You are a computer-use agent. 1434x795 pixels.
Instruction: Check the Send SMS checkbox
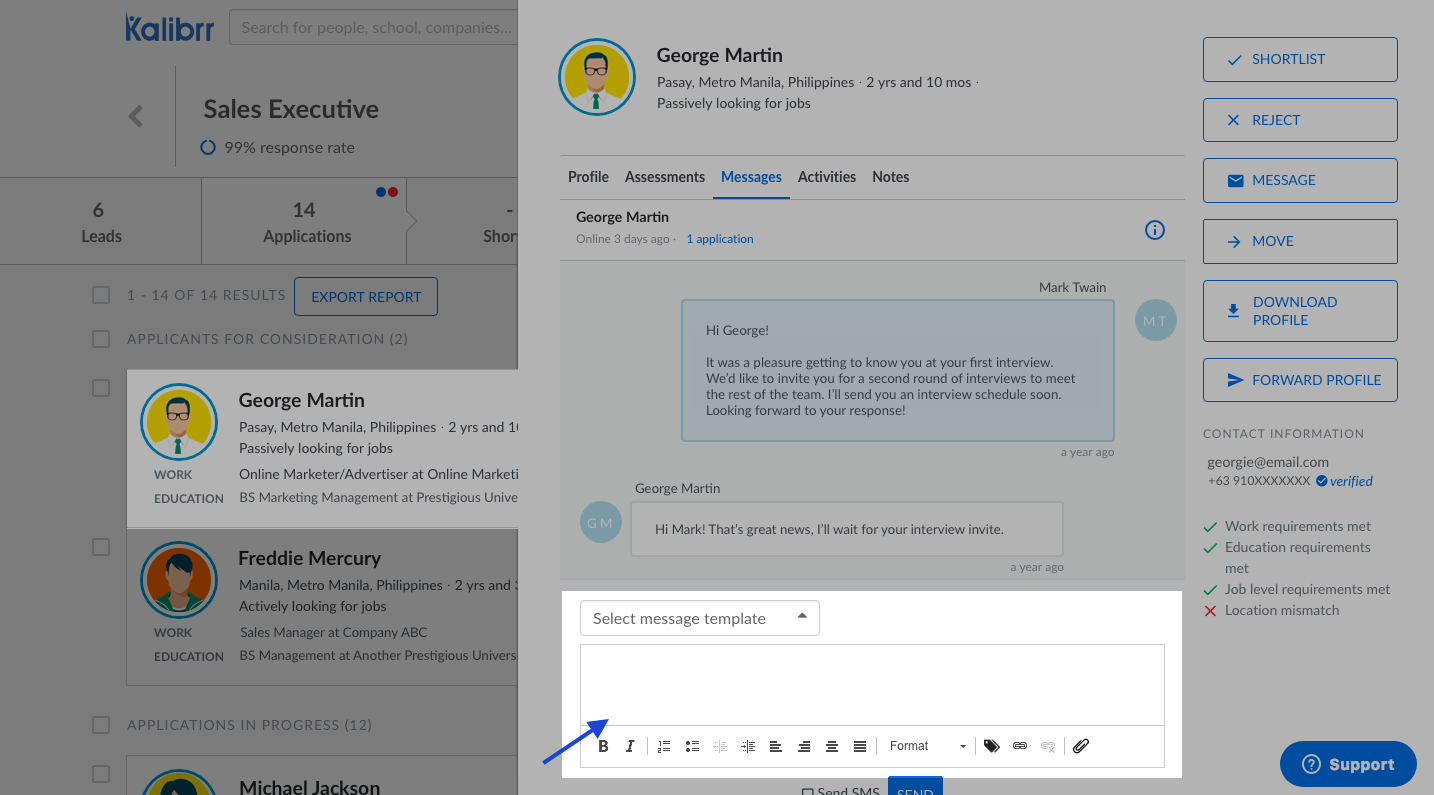(808, 791)
